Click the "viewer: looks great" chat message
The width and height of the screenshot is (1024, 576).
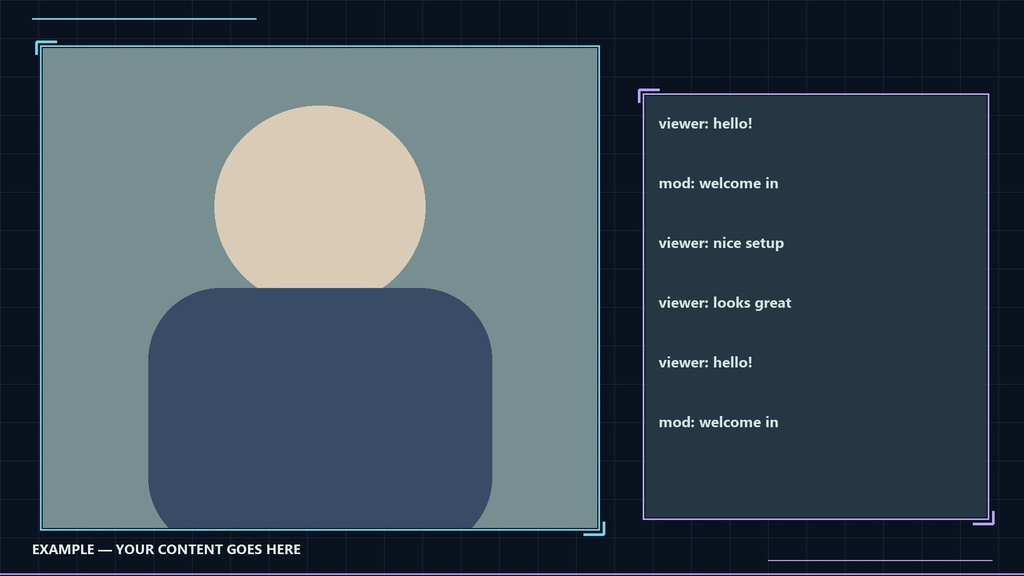click(725, 303)
